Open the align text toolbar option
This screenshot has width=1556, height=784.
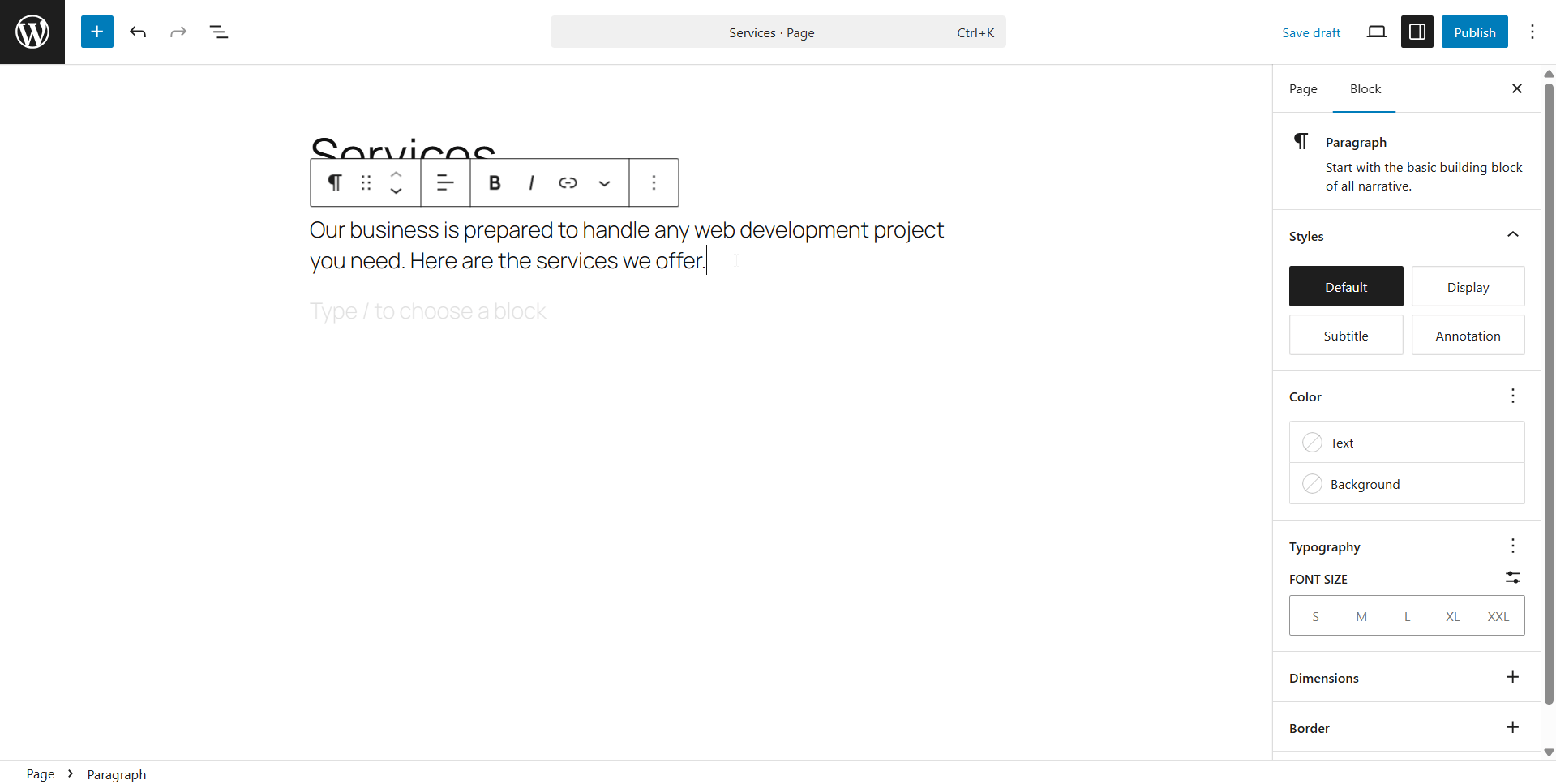coord(445,183)
